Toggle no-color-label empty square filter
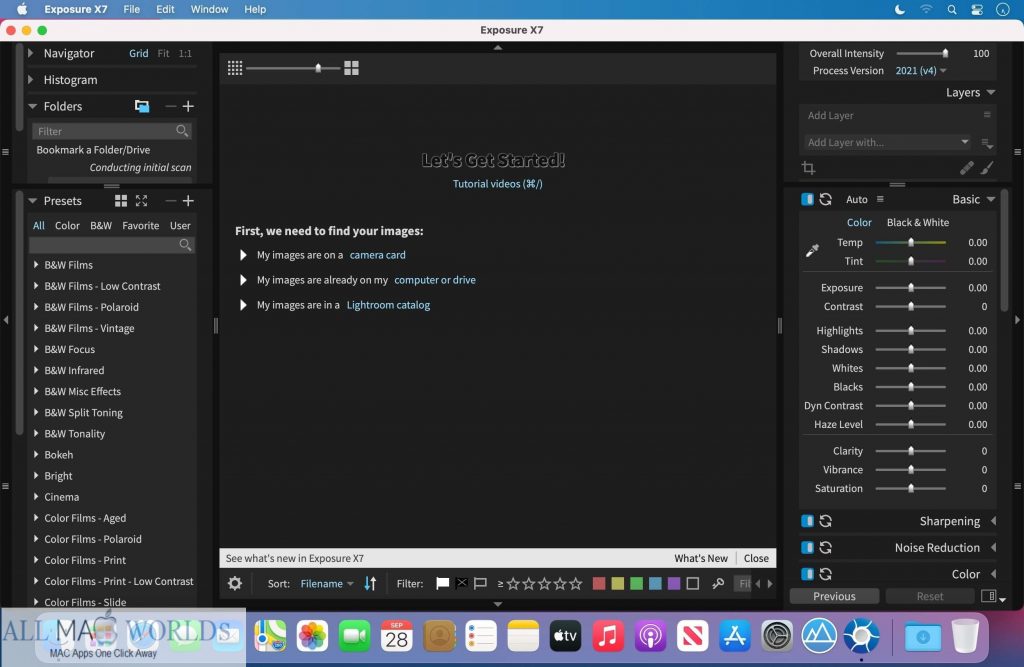The height and width of the screenshot is (667, 1024). point(693,583)
